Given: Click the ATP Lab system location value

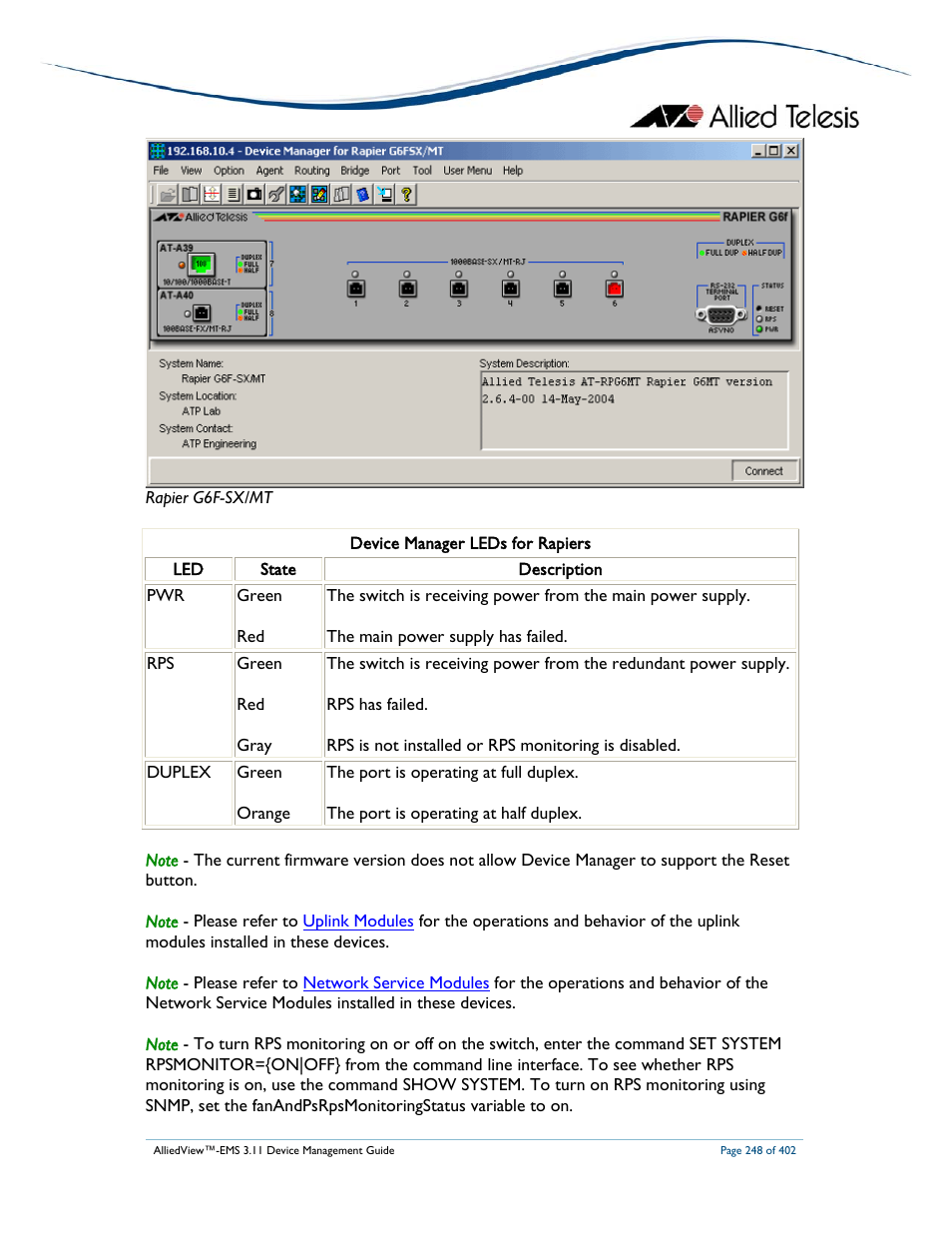Looking at the screenshot, I should pyautogui.click(x=201, y=411).
